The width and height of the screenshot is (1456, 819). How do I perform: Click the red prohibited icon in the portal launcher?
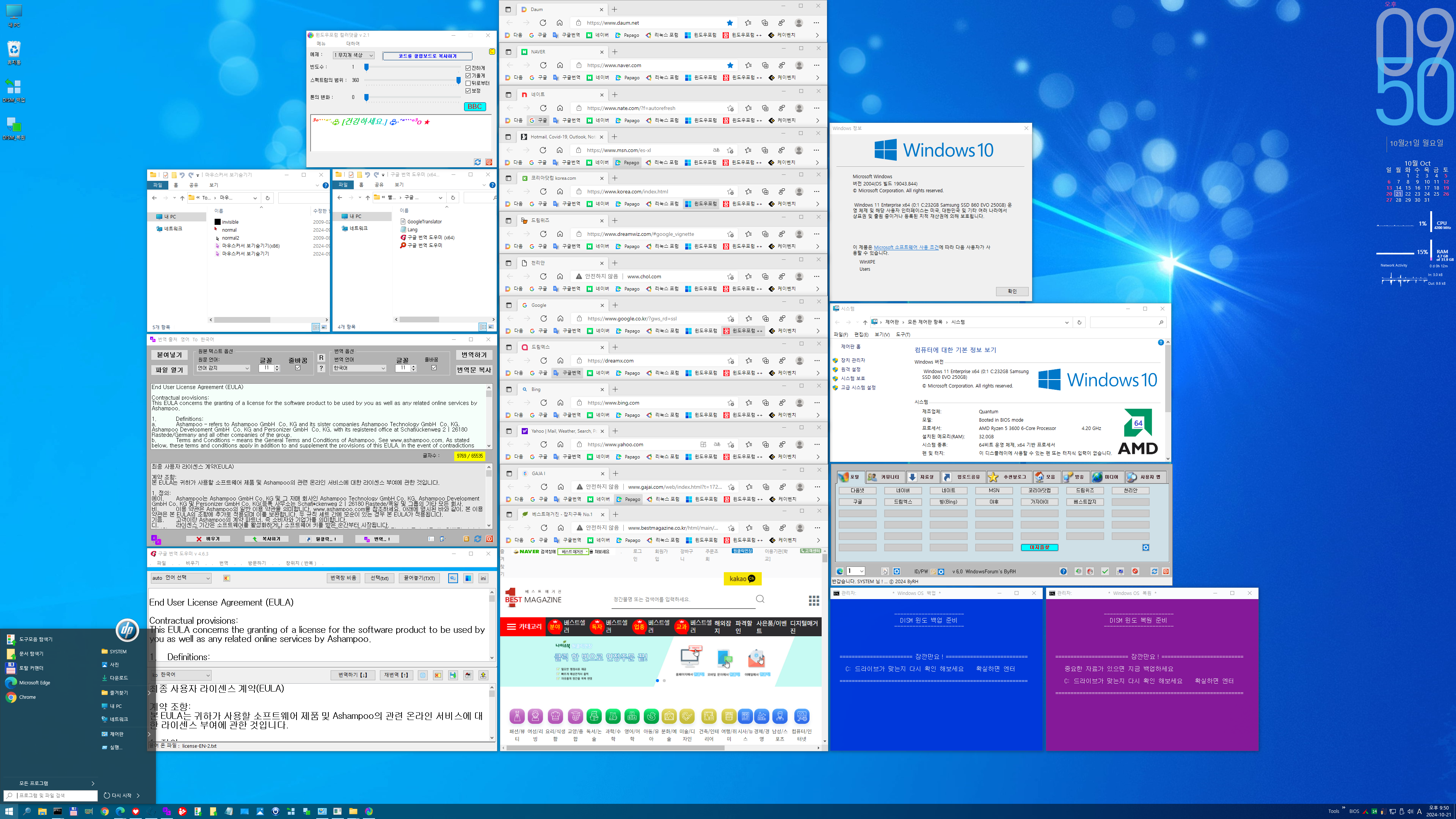coord(1135,571)
